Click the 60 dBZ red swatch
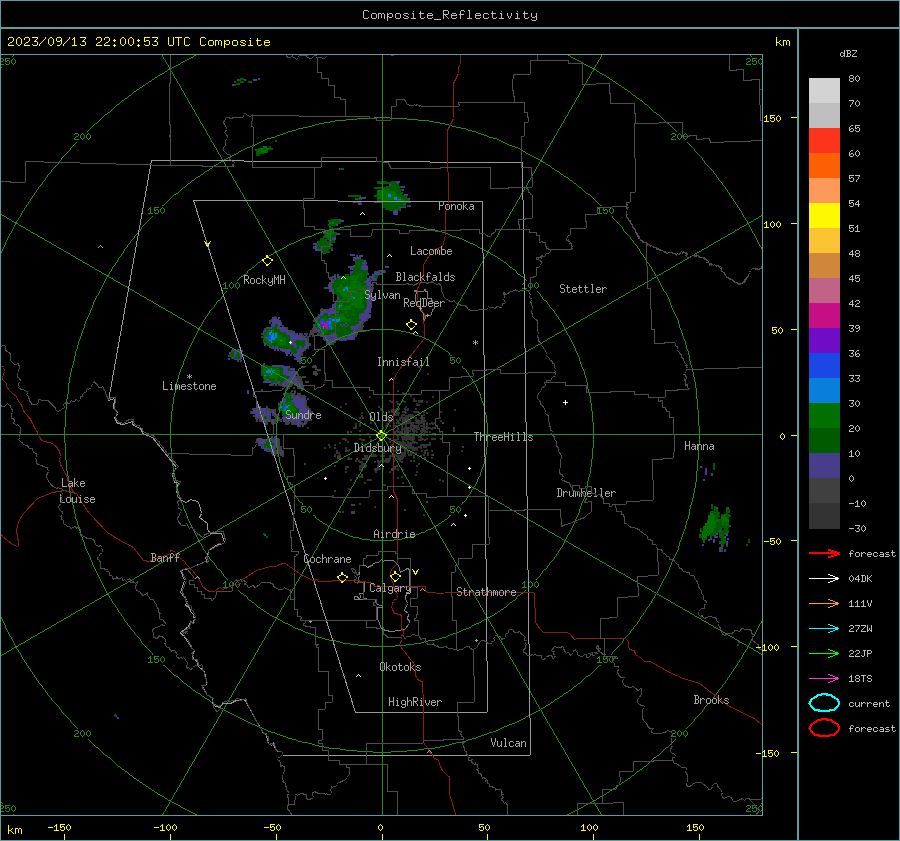The height and width of the screenshot is (841, 900). (x=824, y=140)
